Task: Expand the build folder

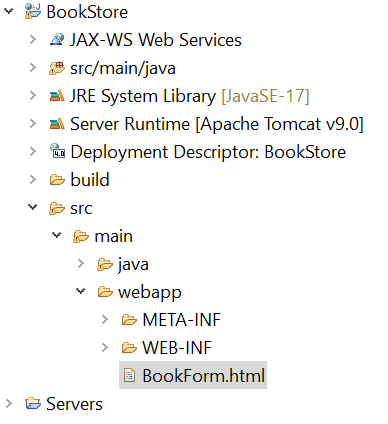Action: coord(33,180)
